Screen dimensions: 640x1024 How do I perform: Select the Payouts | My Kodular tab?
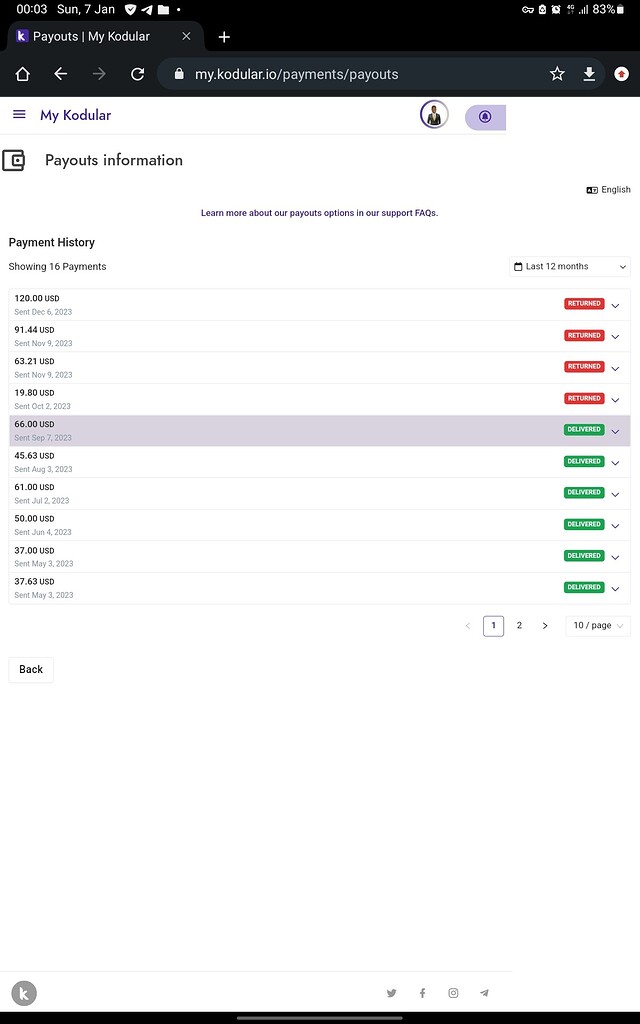point(90,36)
